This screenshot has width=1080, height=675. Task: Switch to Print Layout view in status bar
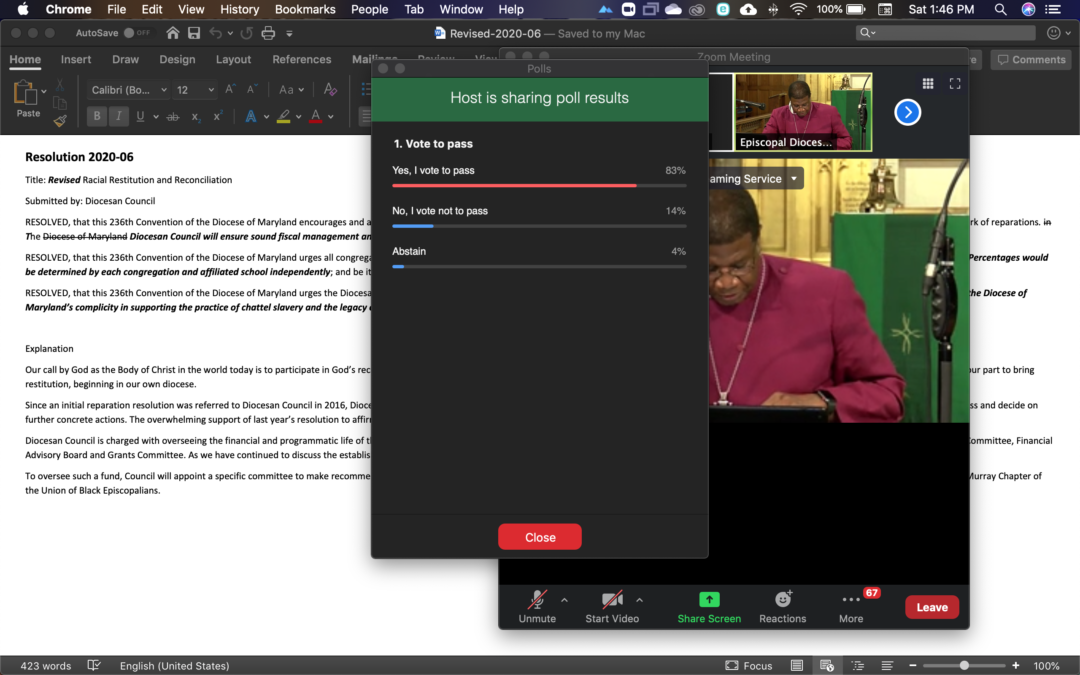[797, 665]
